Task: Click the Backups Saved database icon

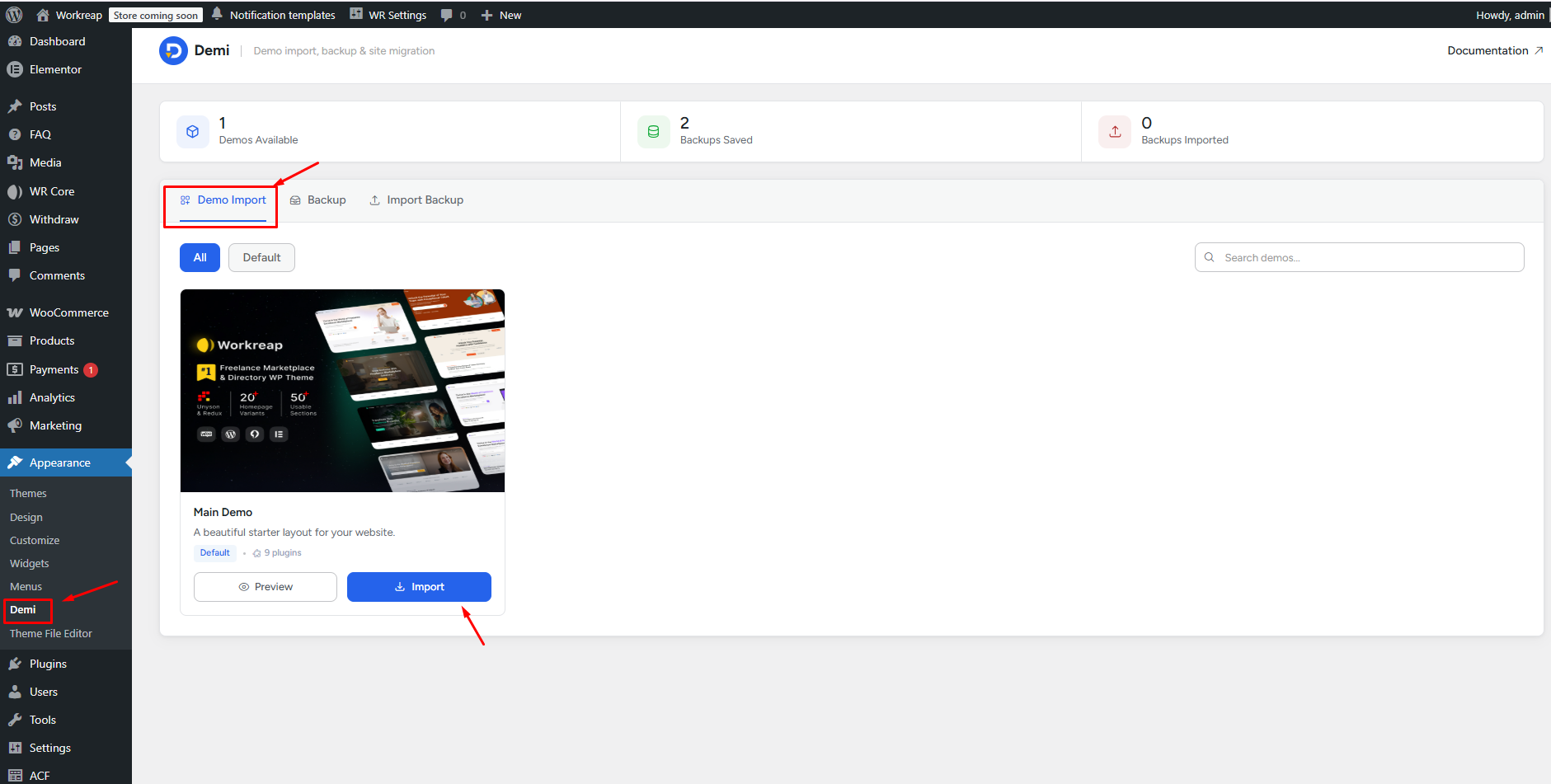Action: tap(653, 132)
